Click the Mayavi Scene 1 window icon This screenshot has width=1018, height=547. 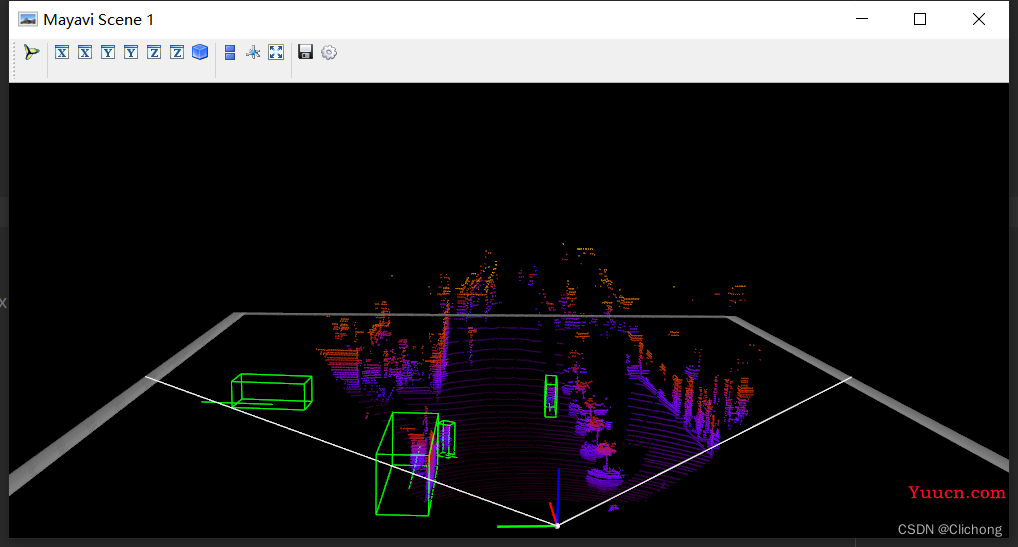[x=28, y=19]
